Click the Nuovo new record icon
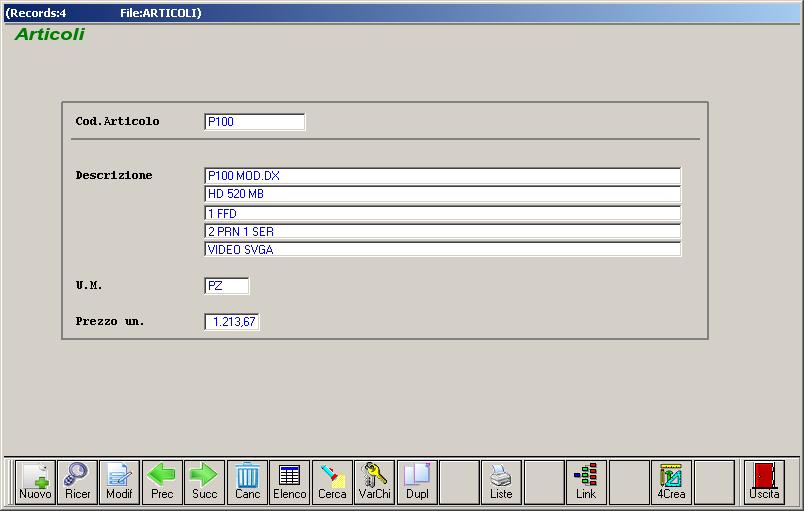 [35, 481]
